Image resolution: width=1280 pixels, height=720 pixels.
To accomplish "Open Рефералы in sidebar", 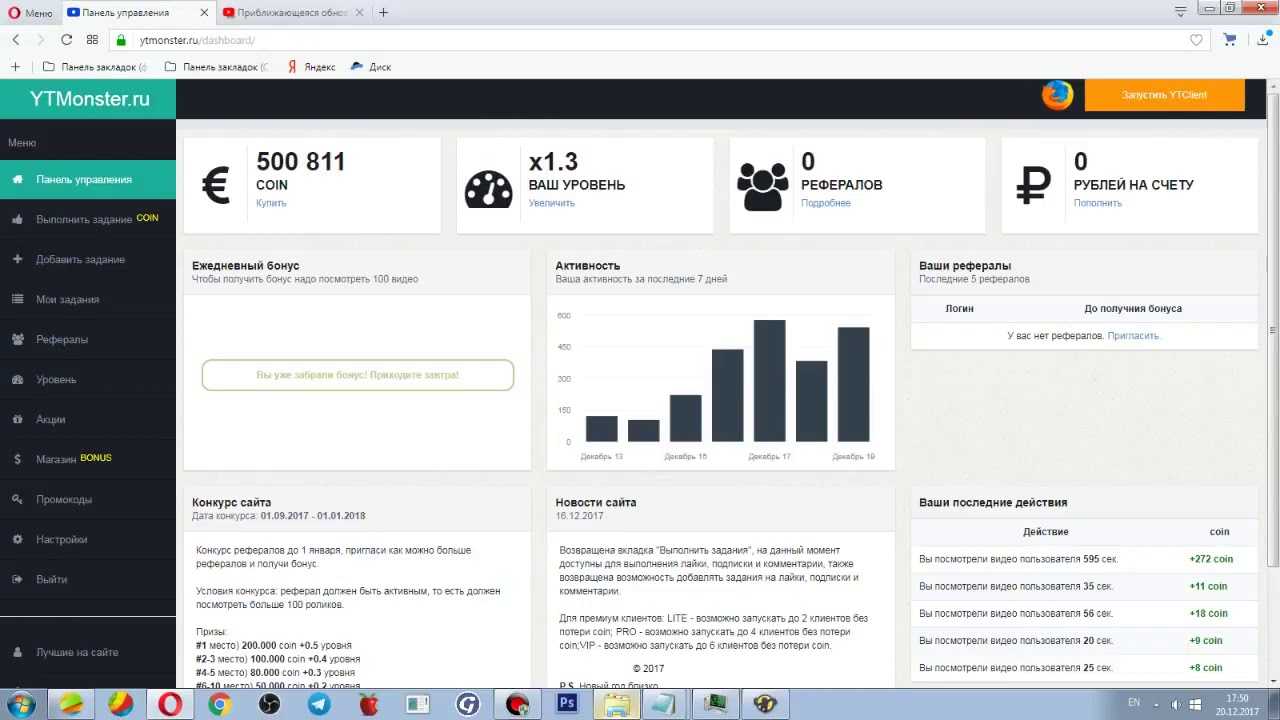I will [x=88, y=339].
